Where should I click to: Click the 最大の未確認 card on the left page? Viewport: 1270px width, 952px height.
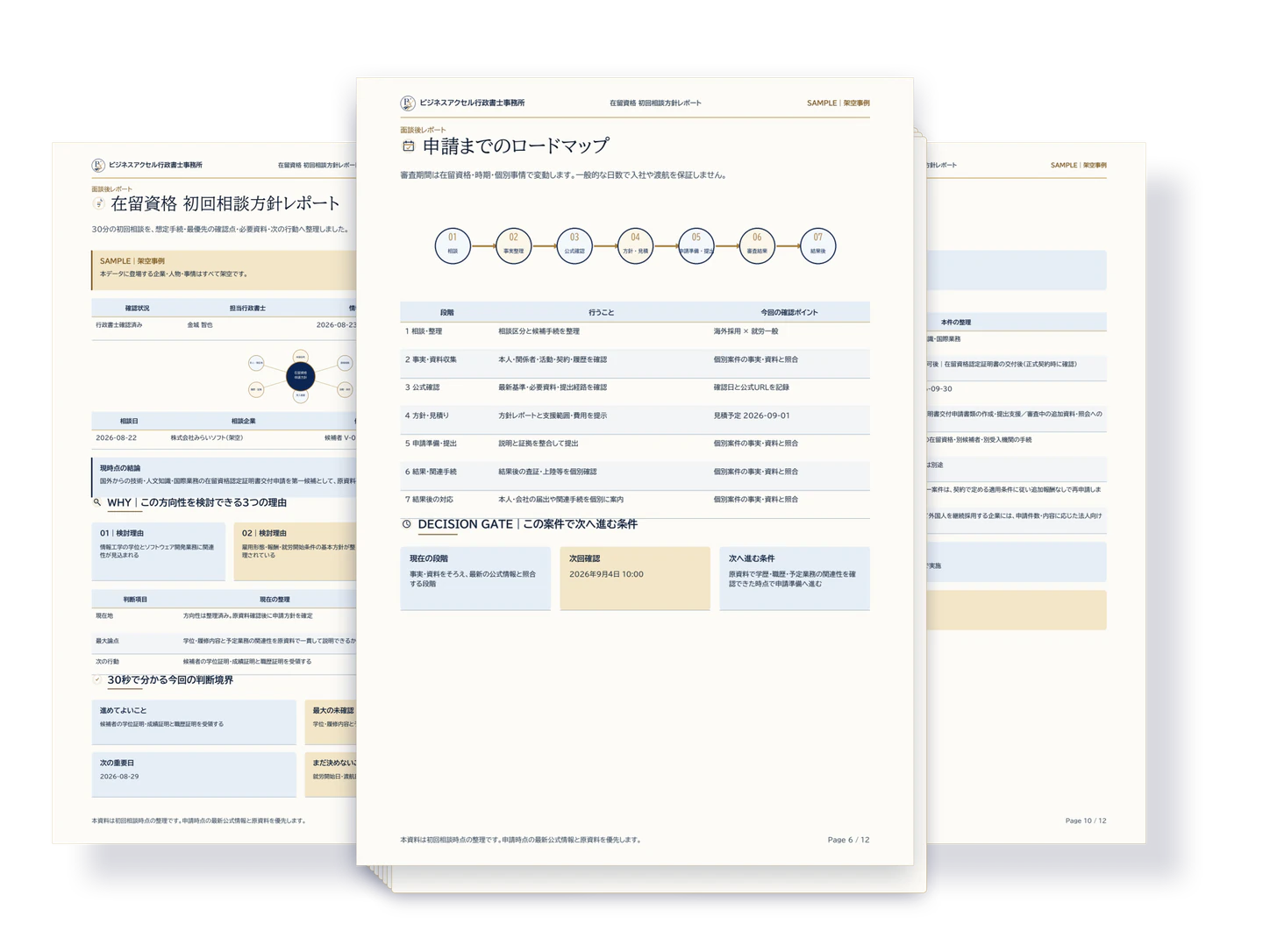click(x=331, y=722)
